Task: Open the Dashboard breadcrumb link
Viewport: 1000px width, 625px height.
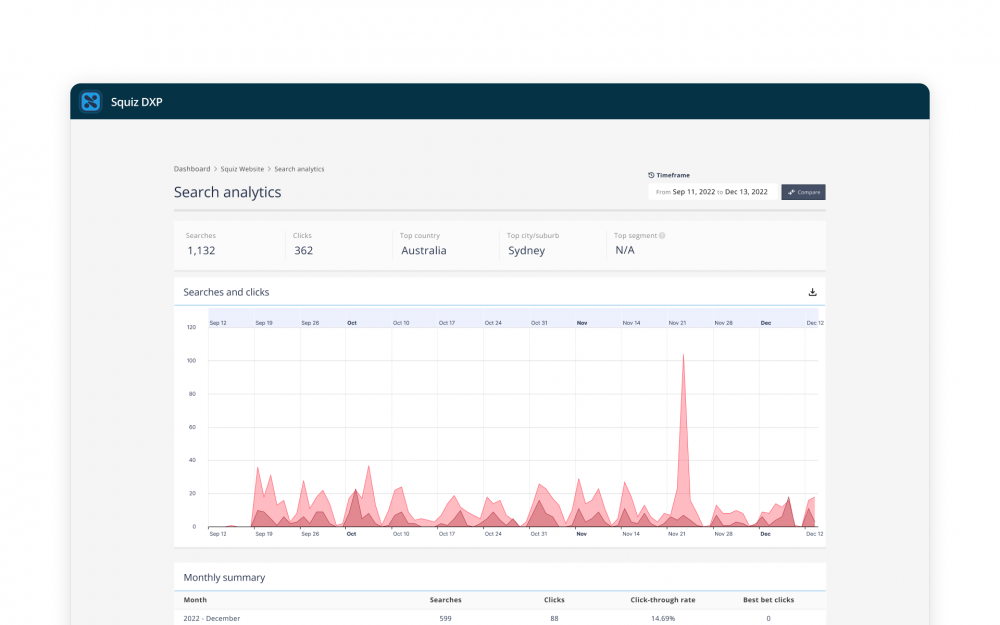Action: tap(192, 169)
